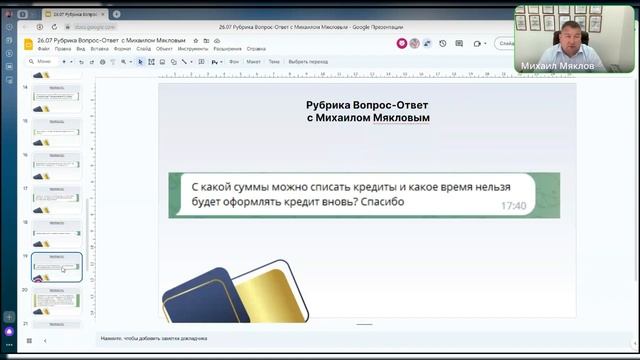This screenshot has width=640, height=360.
Task: Open the Правка menu
Action: tap(63, 49)
